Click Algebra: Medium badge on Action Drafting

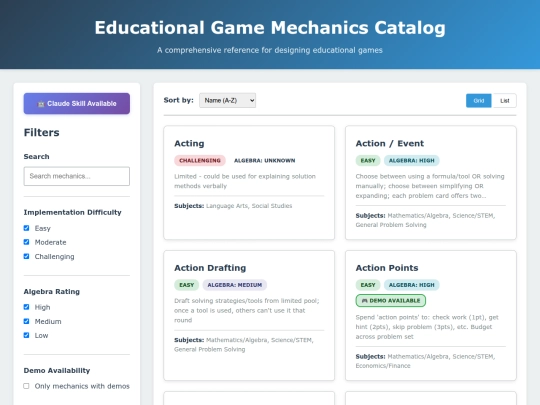pyautogui.click(x=235, y=285)
